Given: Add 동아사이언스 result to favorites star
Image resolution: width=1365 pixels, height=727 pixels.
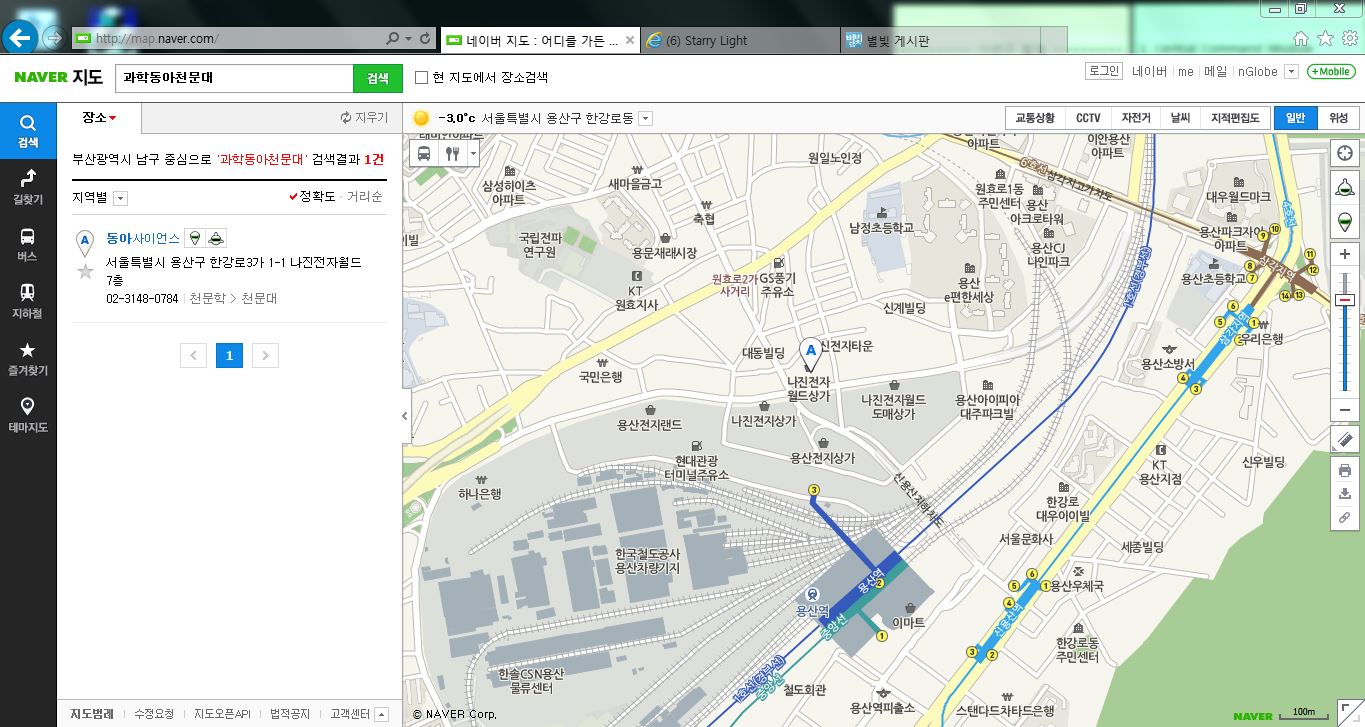Looking at the screenshot, I should tap(85, 271).
